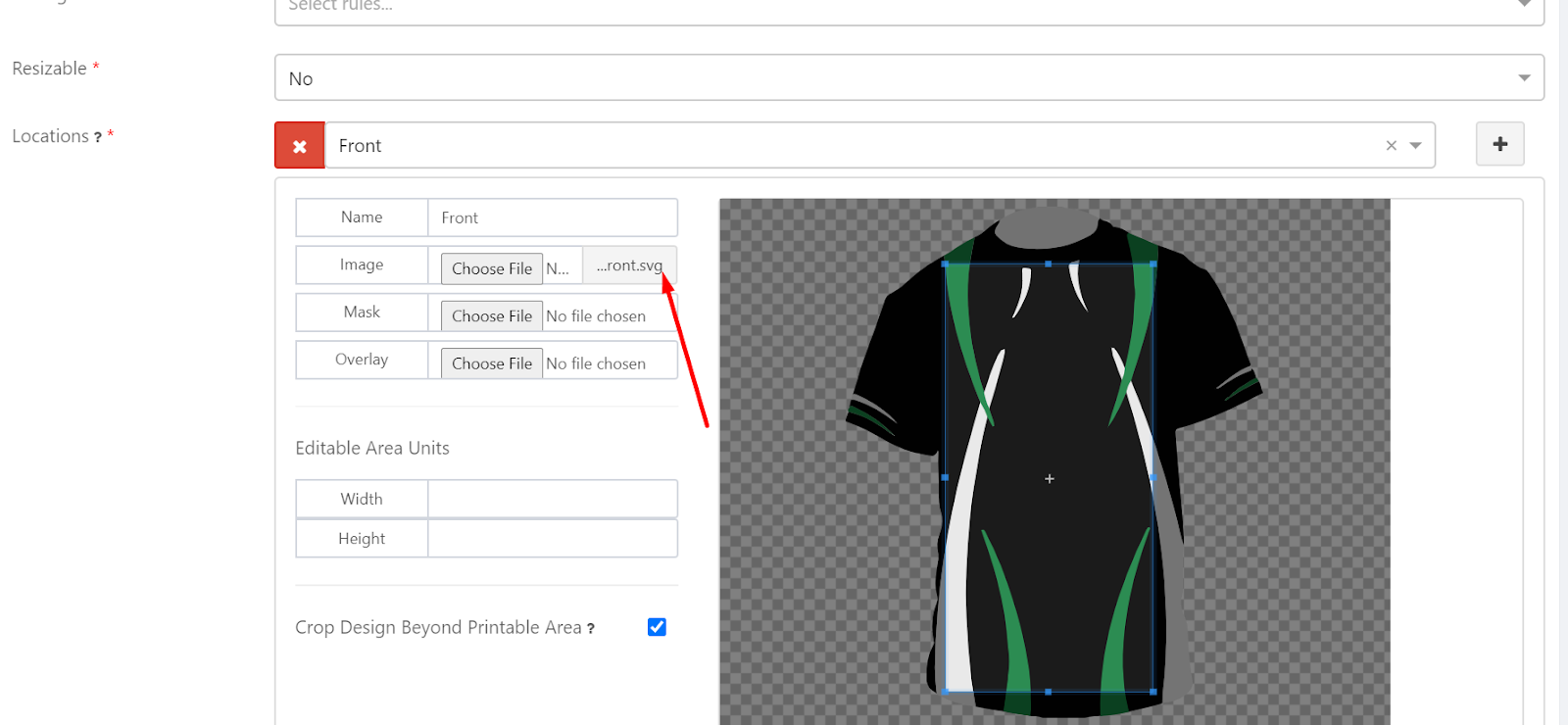This screenshot has height=725, width=1568.
Task: Clear the Front selection in Locations field
Action: pos(1391,145)
